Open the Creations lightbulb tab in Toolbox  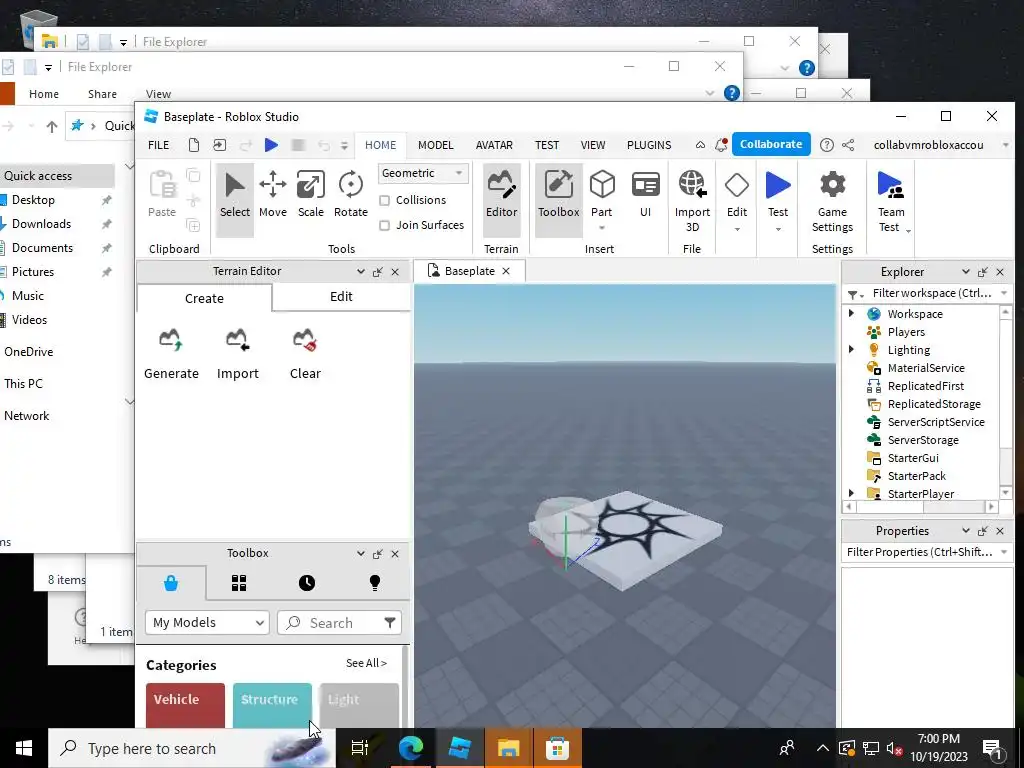pos(375,583)
